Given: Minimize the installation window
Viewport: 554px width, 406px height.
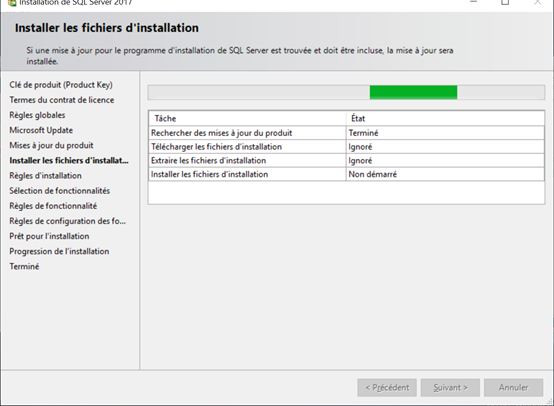Looking at the screenshot, I should point(473,2).
